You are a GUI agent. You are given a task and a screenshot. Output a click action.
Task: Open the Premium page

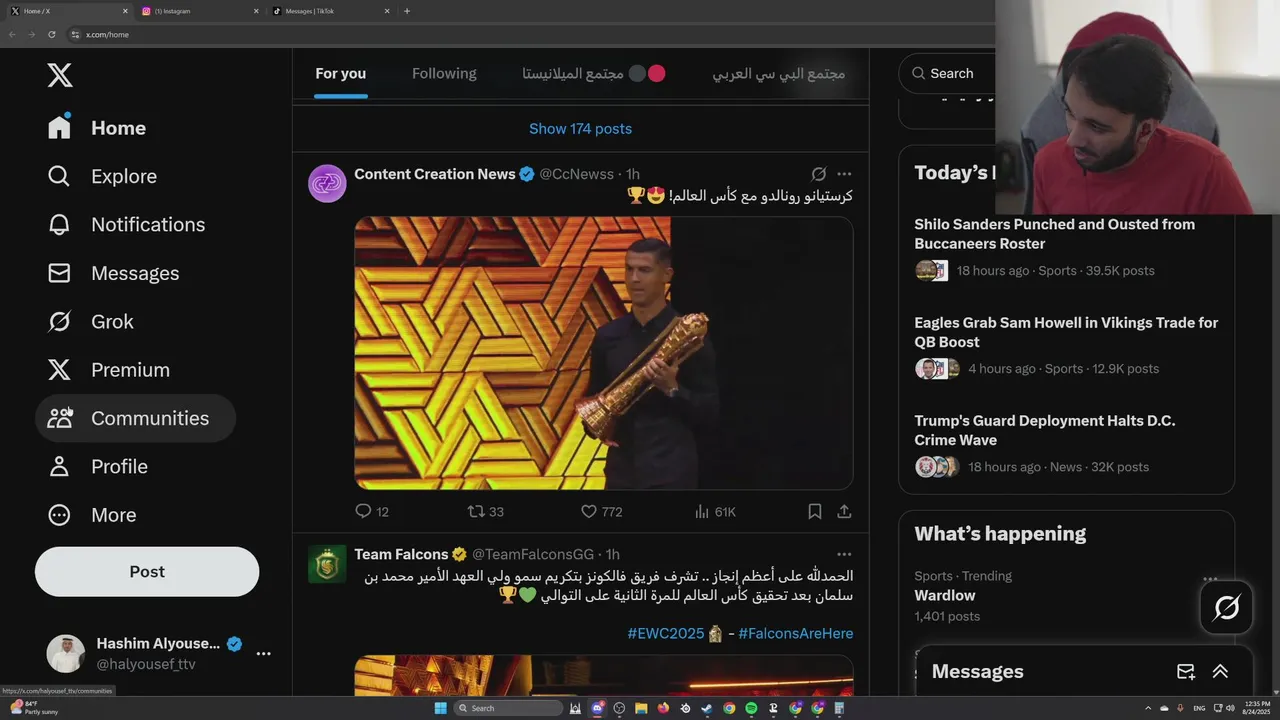(108, 370)
